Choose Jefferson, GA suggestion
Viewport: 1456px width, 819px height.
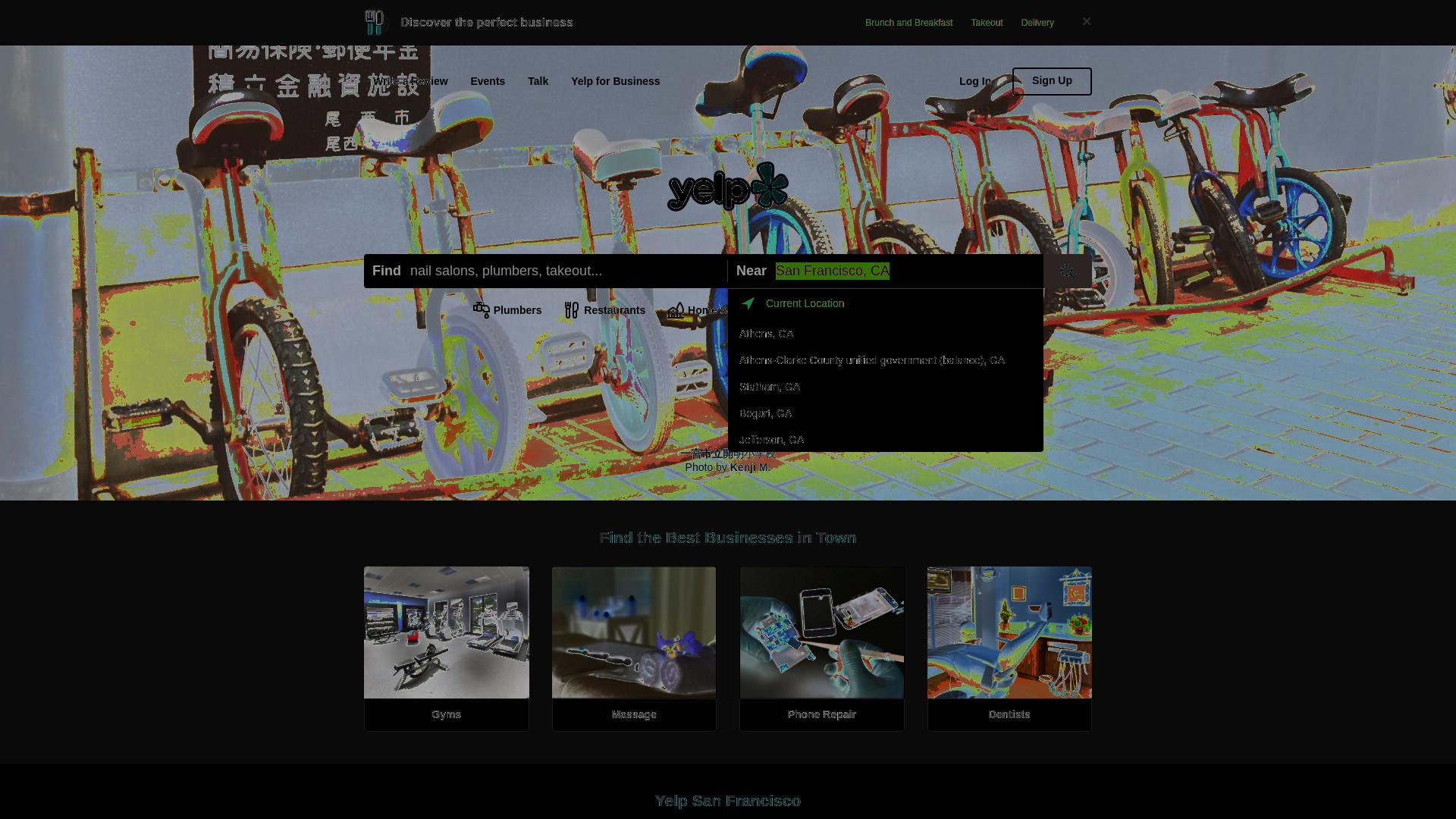[886, 440]
